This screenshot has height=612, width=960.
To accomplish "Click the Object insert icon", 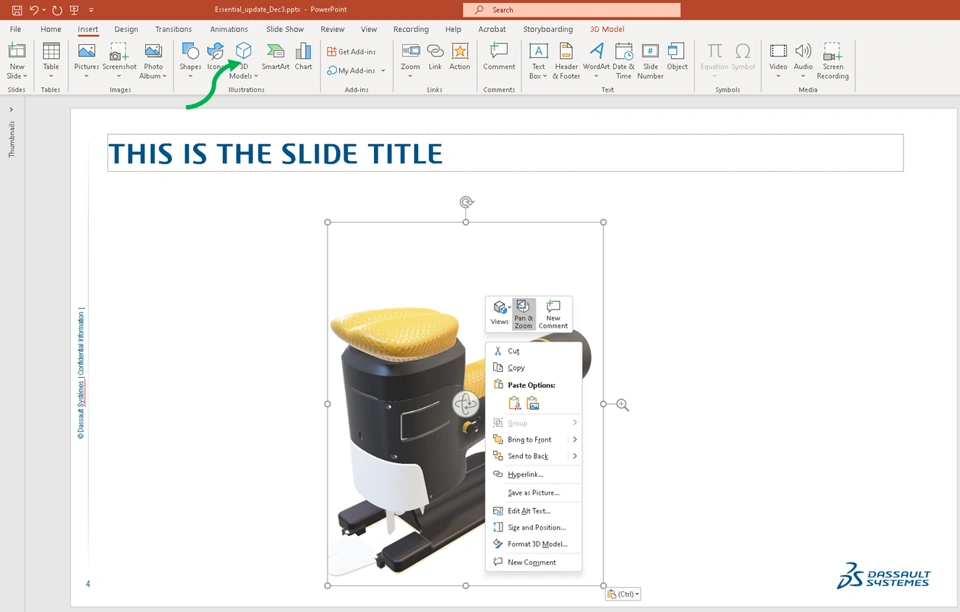I will pyautogui.click(x=677, y=51).
